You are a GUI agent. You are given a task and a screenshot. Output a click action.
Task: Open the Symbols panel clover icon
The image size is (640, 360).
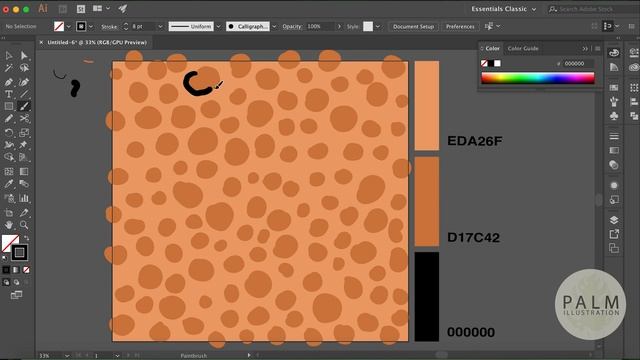click(x=614, y=116)
